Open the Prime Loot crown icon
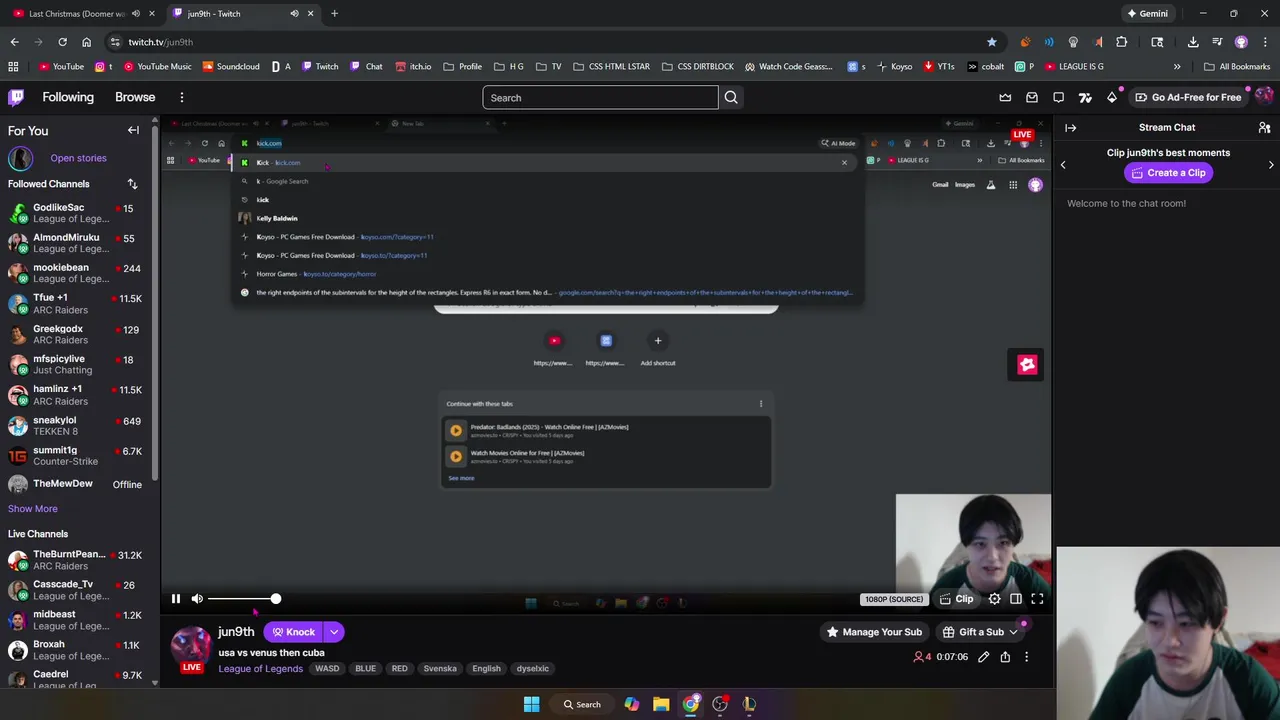This screenshot has height=720, width=1280. [x=1005, y=97]
